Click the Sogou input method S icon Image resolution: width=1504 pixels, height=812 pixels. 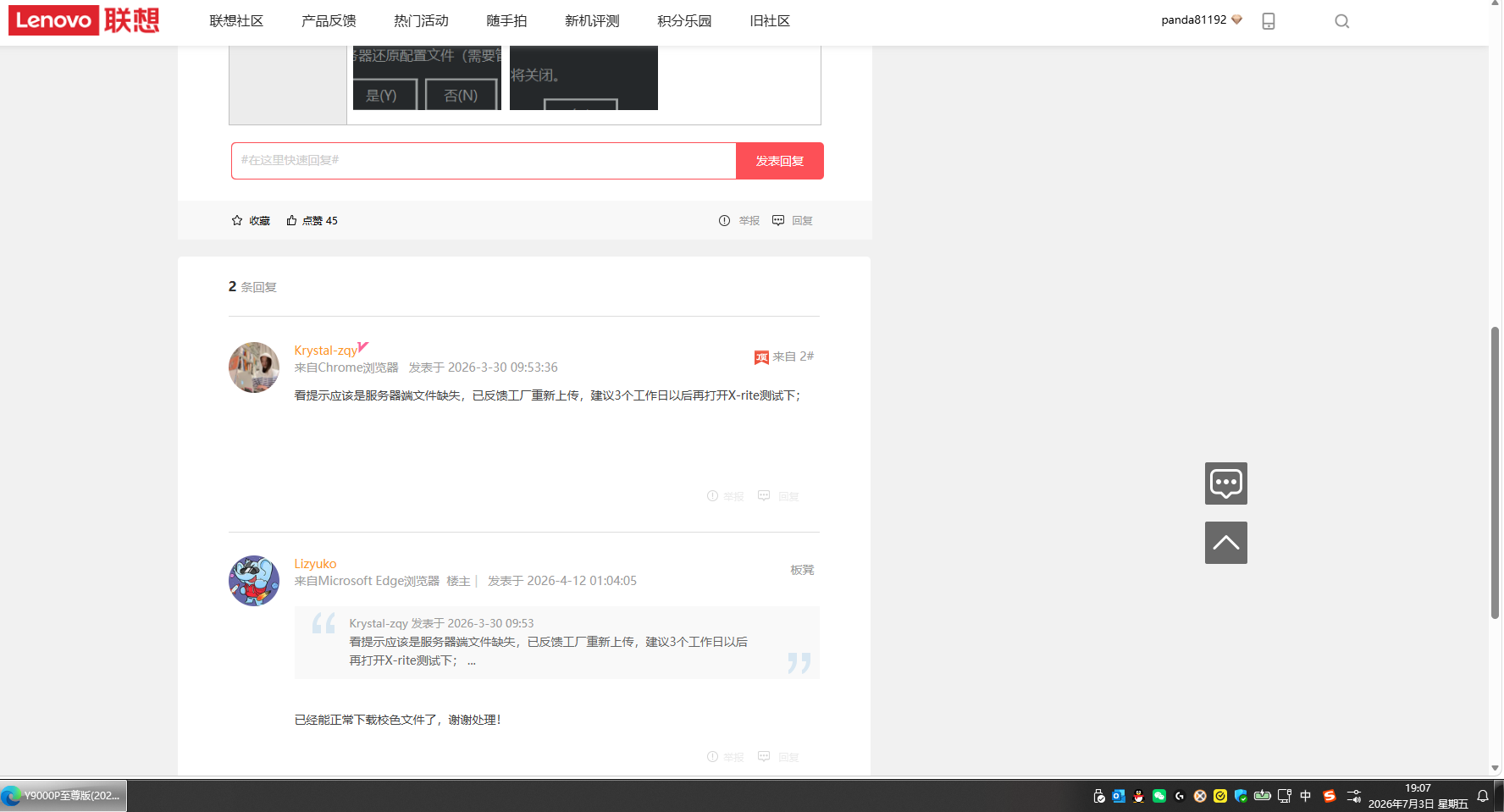1330,796
